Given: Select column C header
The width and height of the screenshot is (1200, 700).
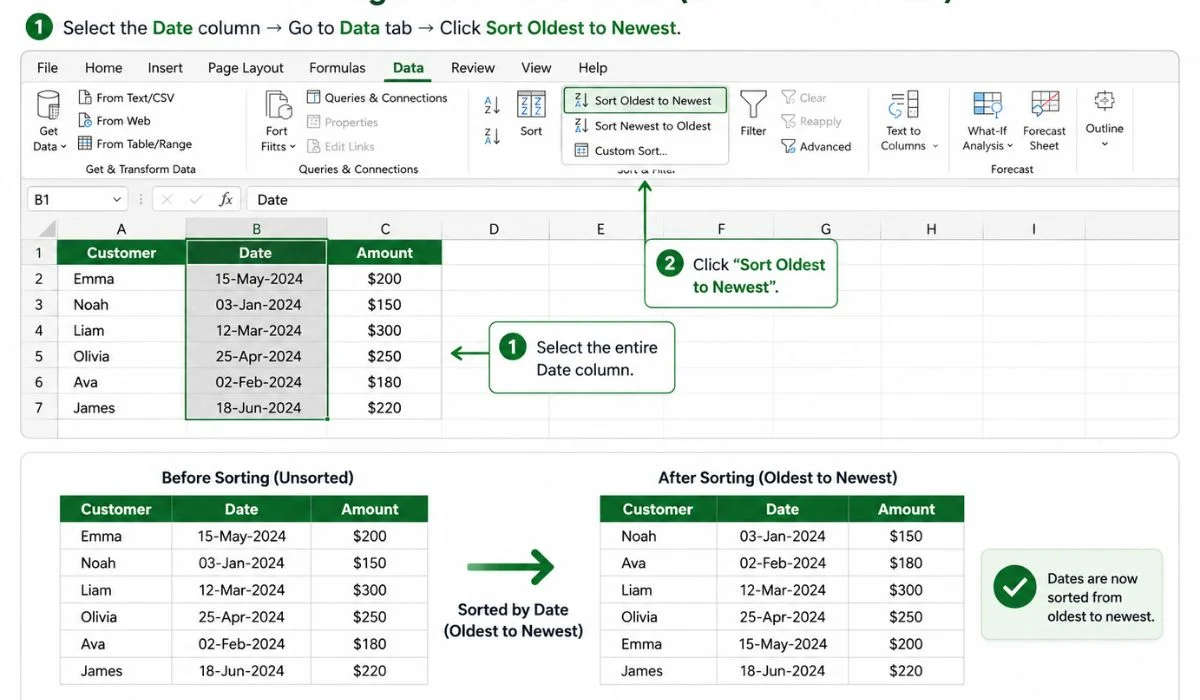Looking at the screenshot, I should [x=385, y=229].
